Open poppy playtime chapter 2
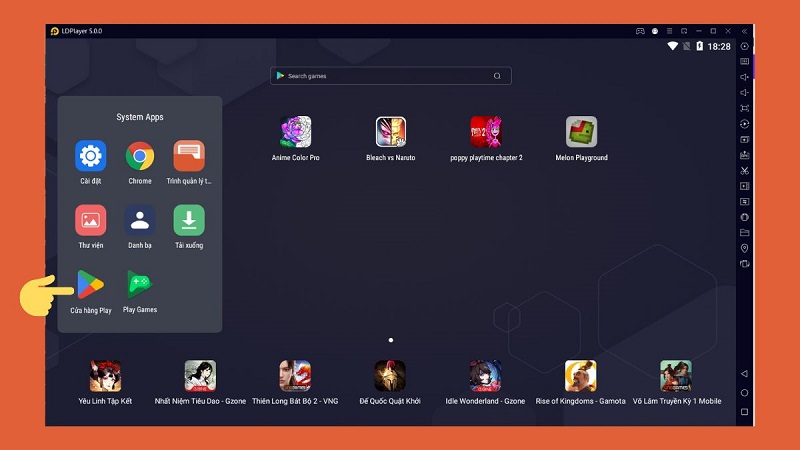The width and height of the screenshot is (800, 450). coord(486,132)
